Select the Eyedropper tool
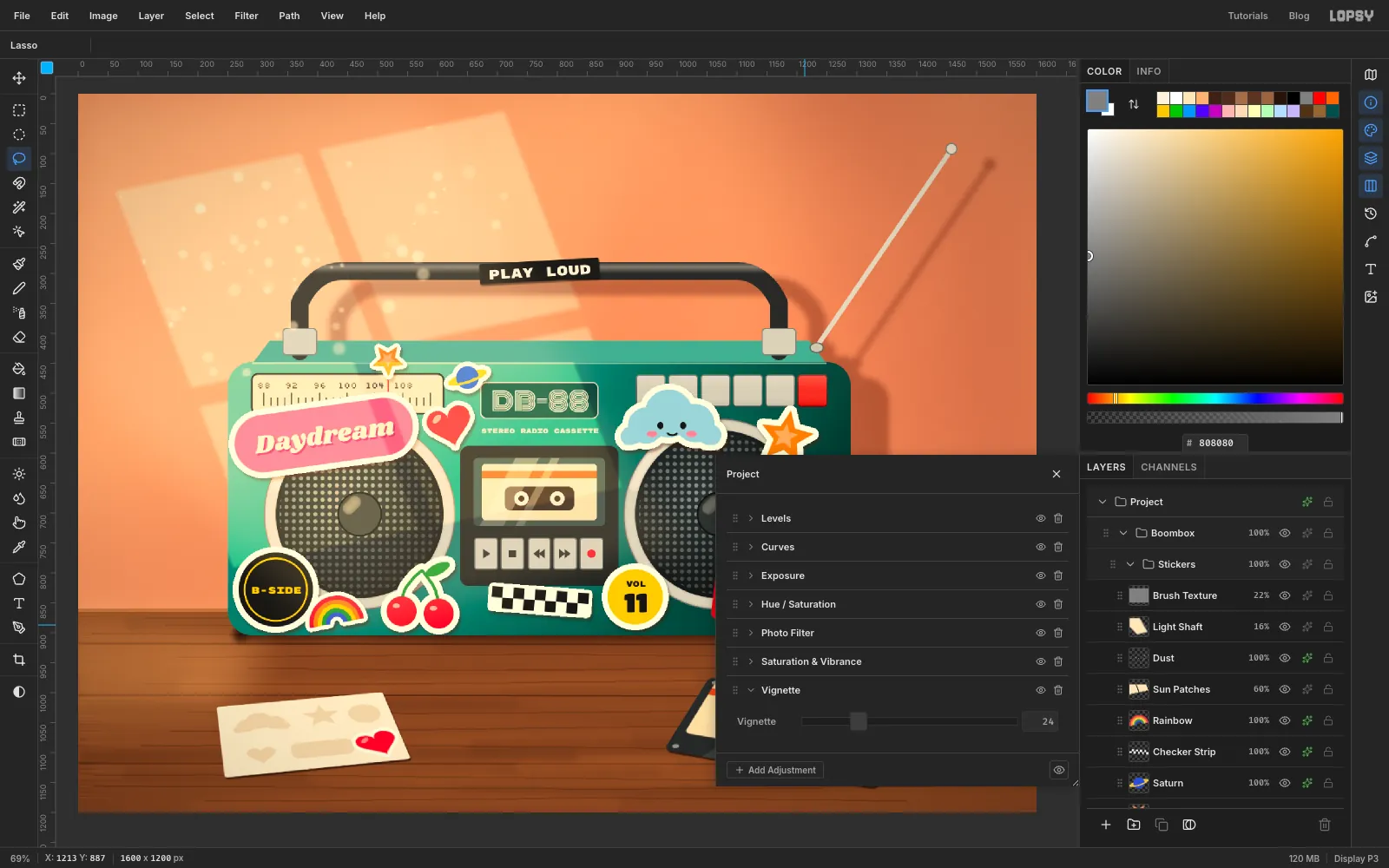Viewport: 1389px width, 868px height. click(19, 547)
